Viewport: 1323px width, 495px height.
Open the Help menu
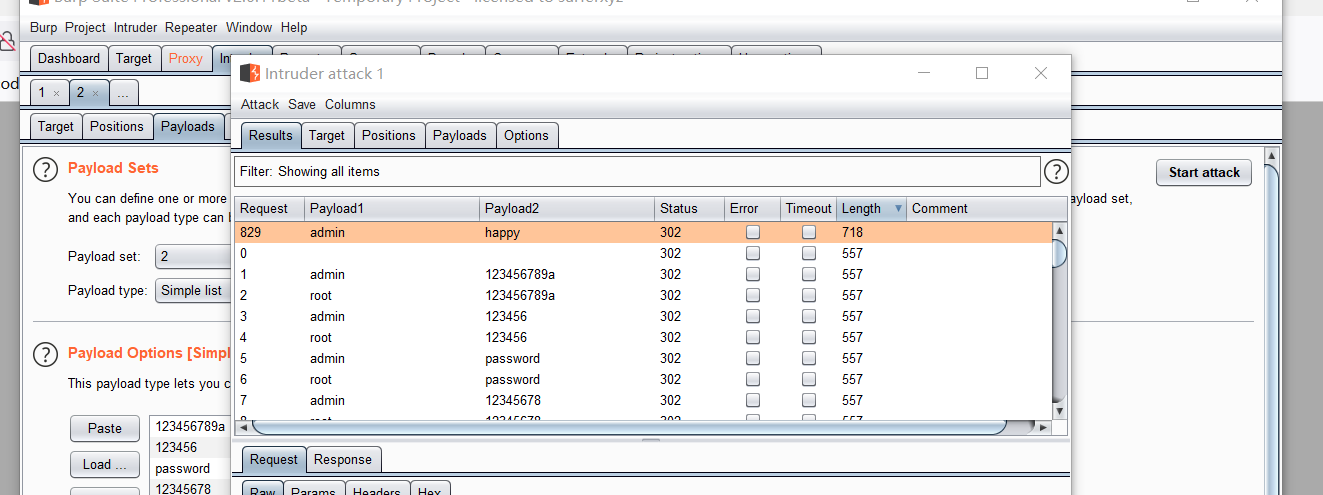pyautogui.click(x=294, y=27)
